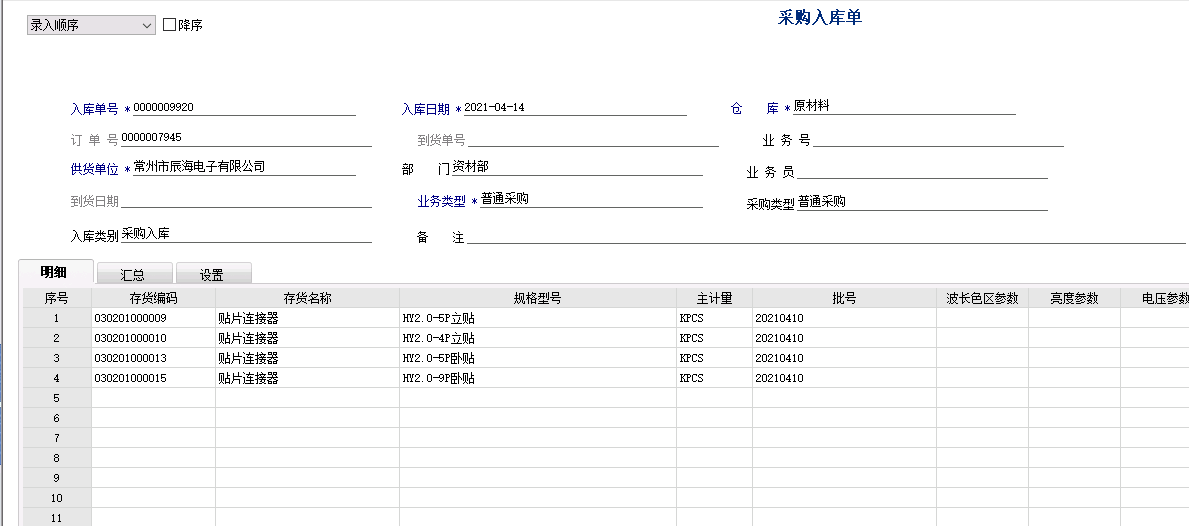1189x526 pixels.
Task: Click the 采购类型 field 普通采购
Action: pyautogui.click(x=922, y=202)
